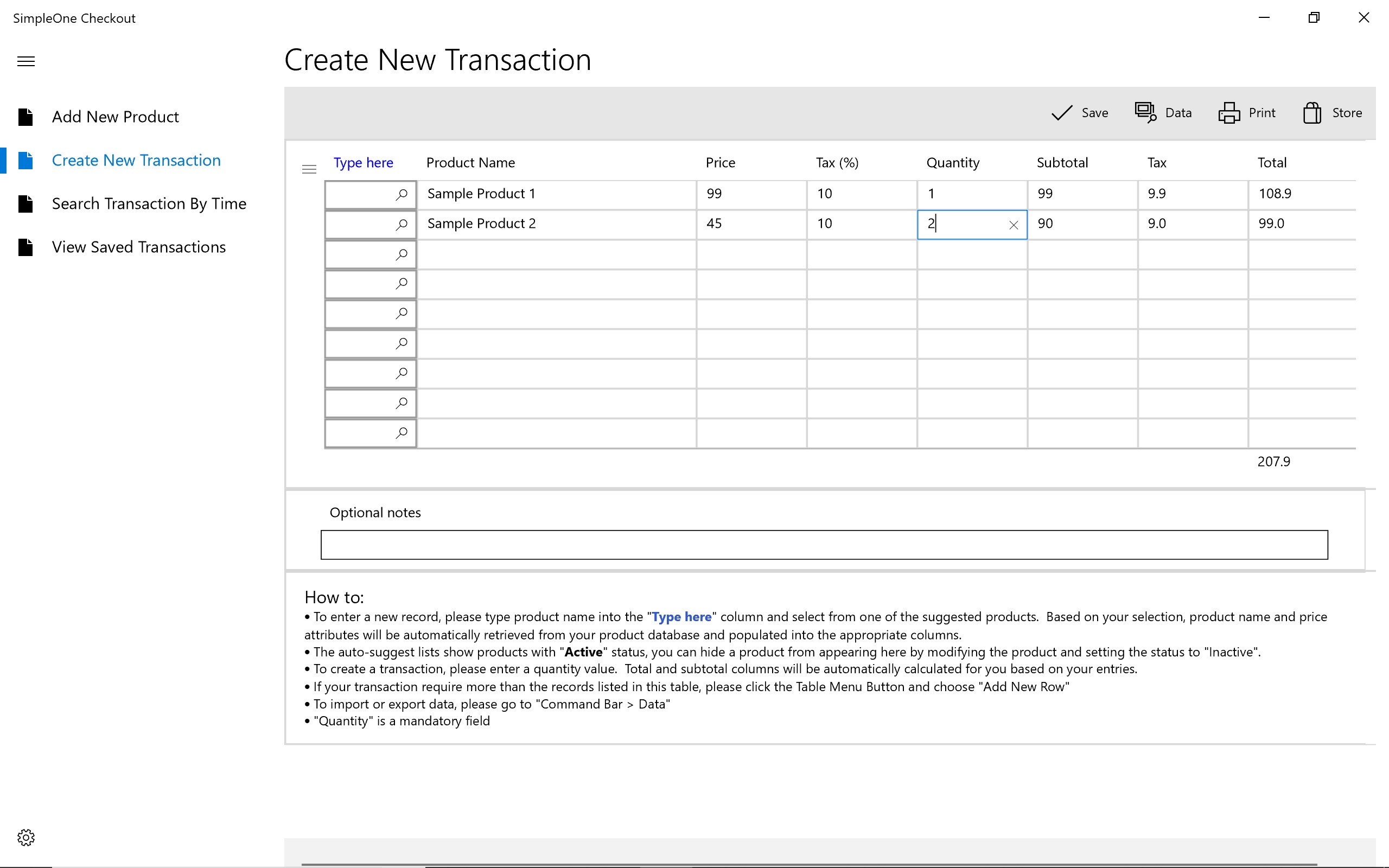The width and height of the screenshot is (1389, 868).
Task: Select Create New Transaction in sidebar
Action: (136, 161)
